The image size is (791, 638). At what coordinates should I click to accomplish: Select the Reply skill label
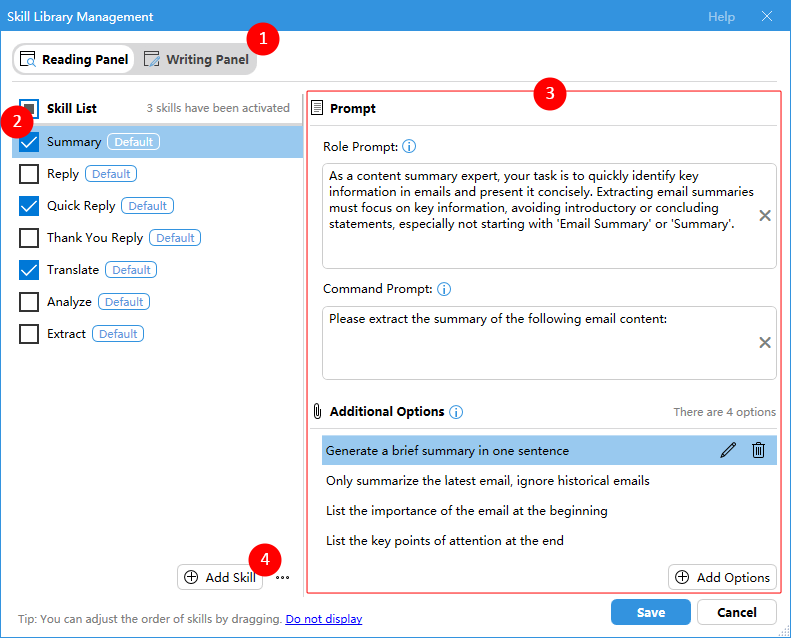(63, 174)
